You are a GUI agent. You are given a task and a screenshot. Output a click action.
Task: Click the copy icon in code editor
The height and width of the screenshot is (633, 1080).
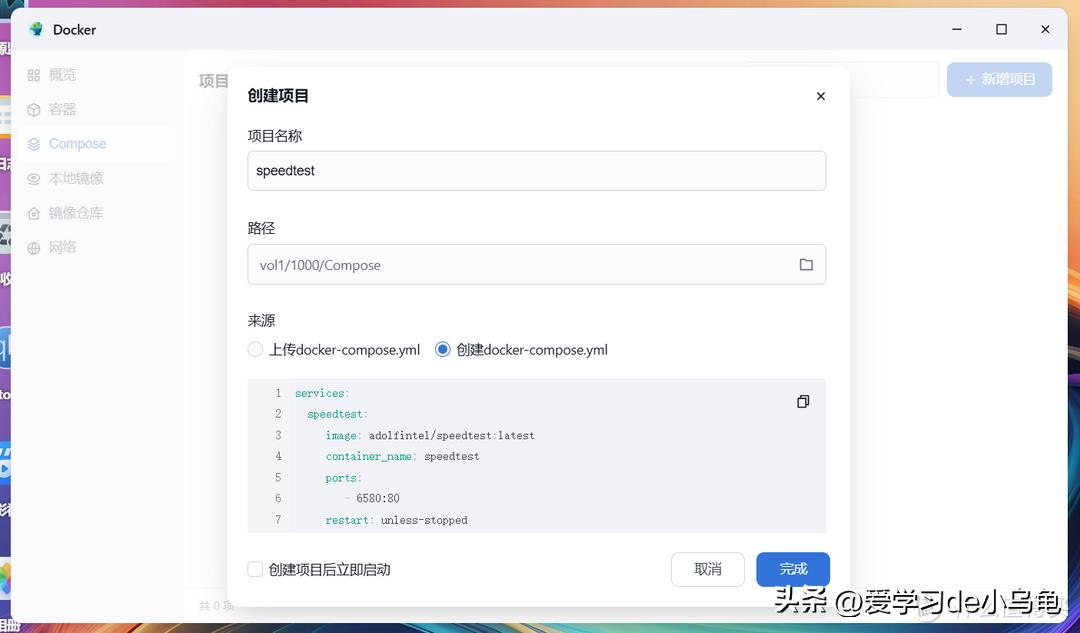pos(802,401)
